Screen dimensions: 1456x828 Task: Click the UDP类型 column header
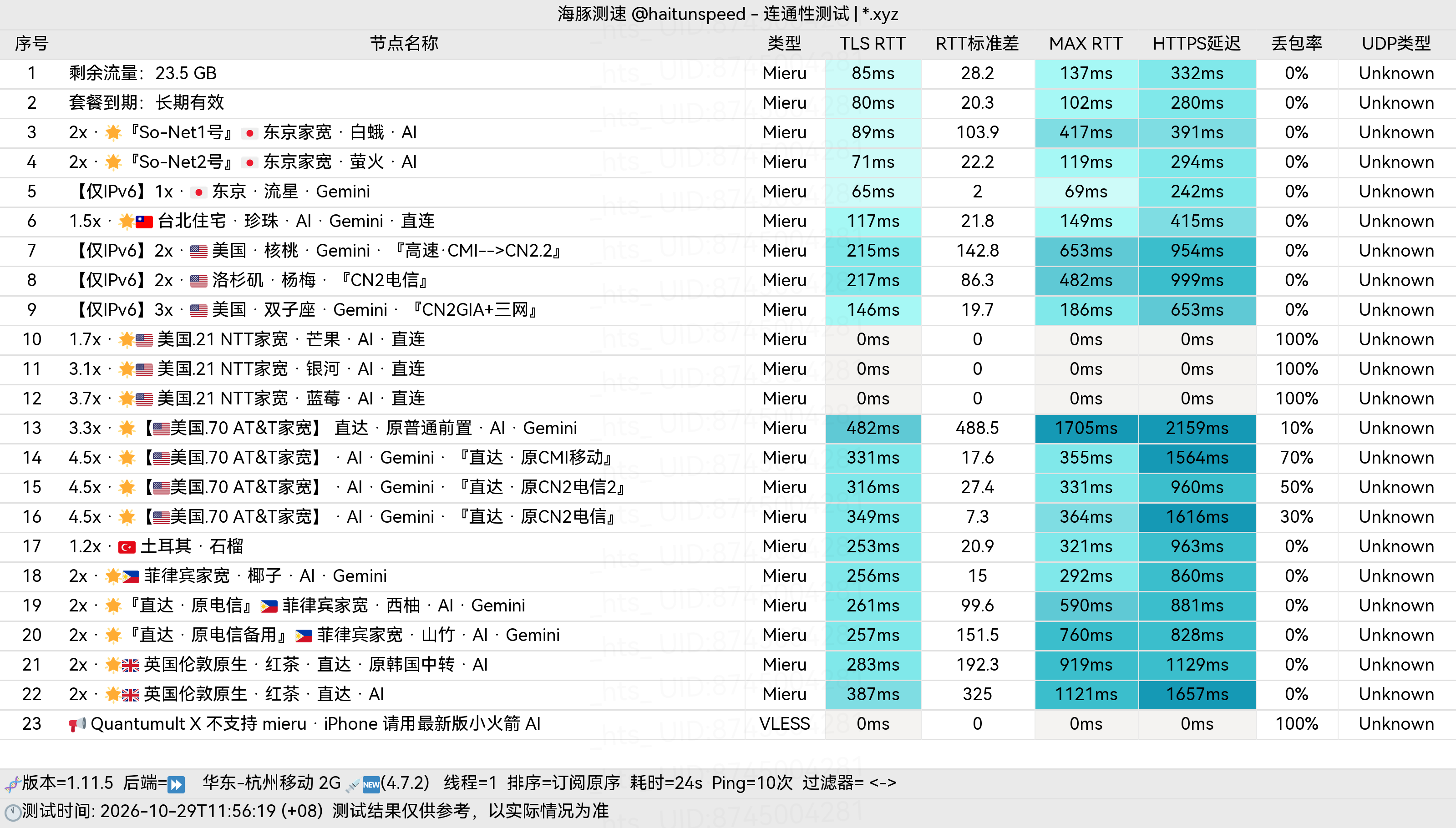(1396, 44)
